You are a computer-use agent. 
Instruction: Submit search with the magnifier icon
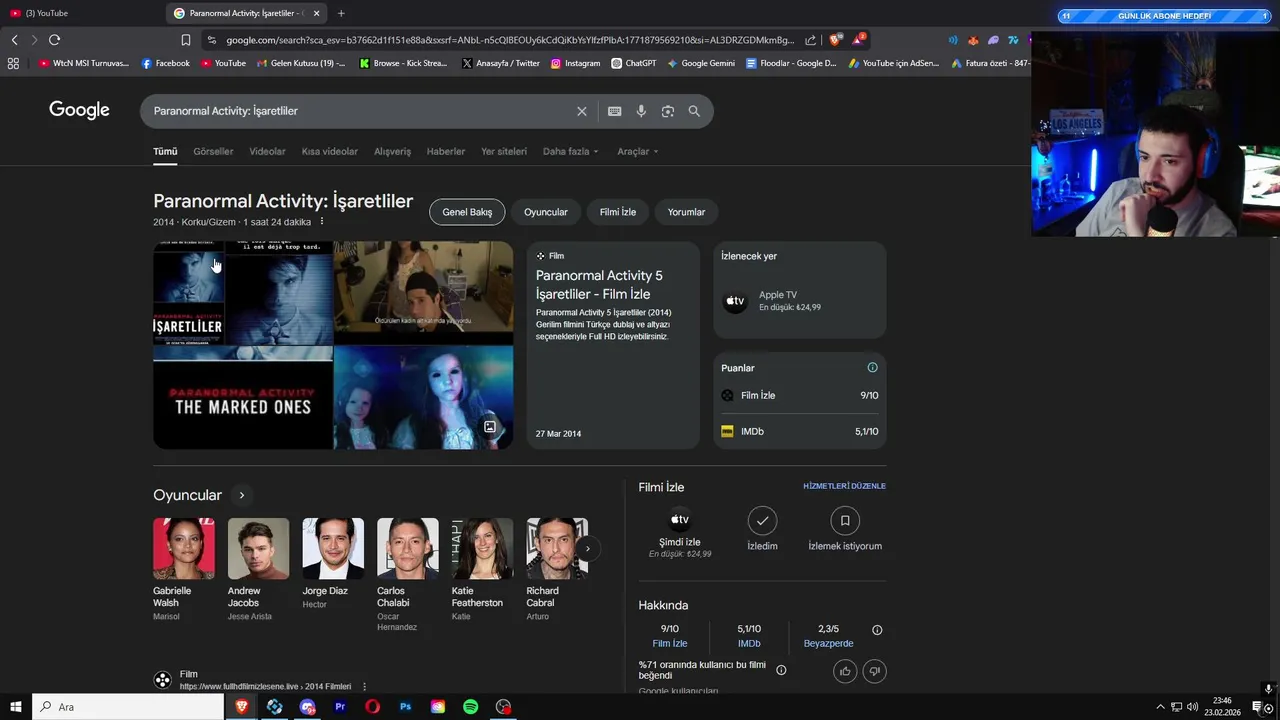694,111
